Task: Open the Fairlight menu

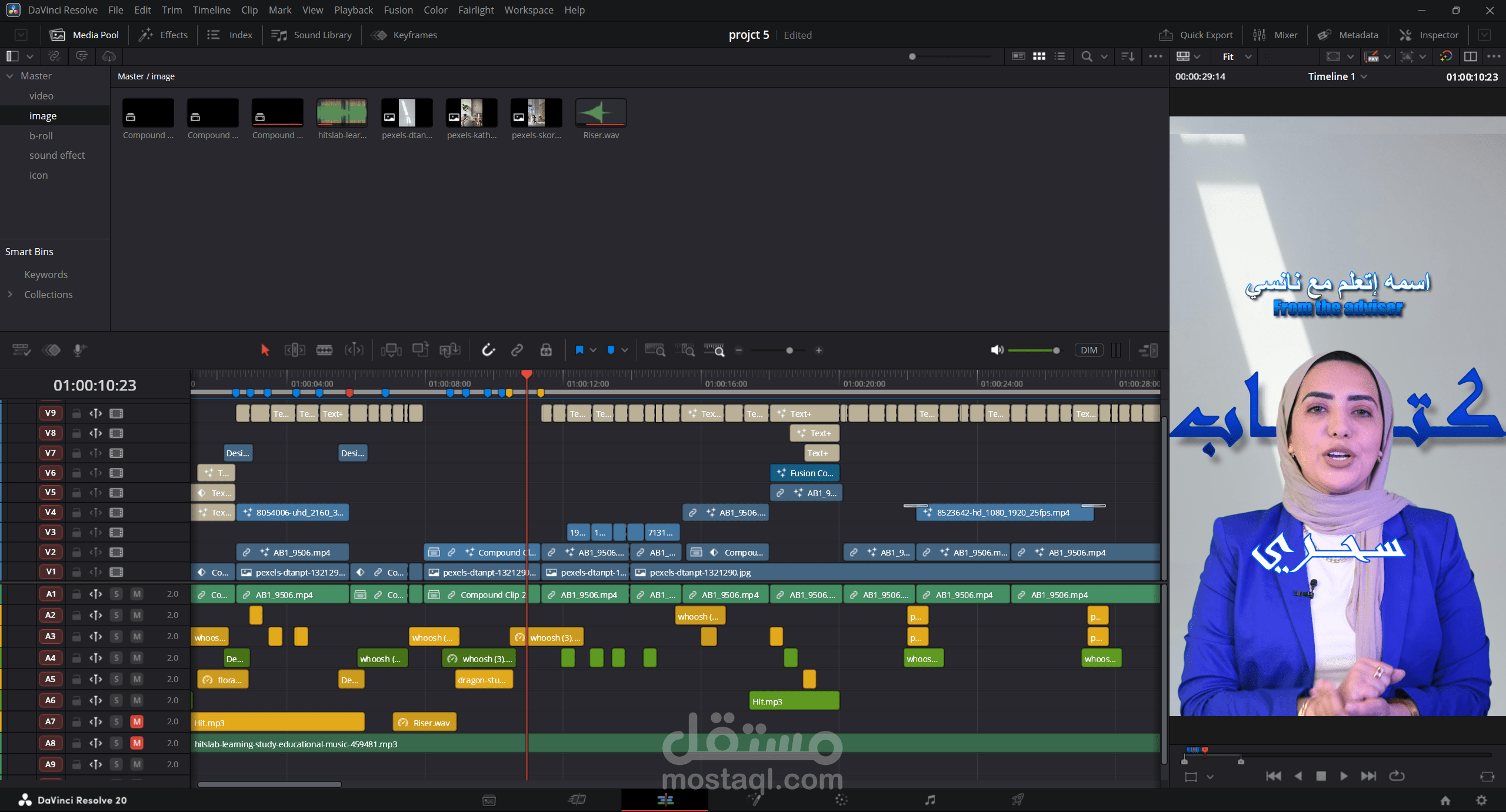Action: [x=477, y=10]
